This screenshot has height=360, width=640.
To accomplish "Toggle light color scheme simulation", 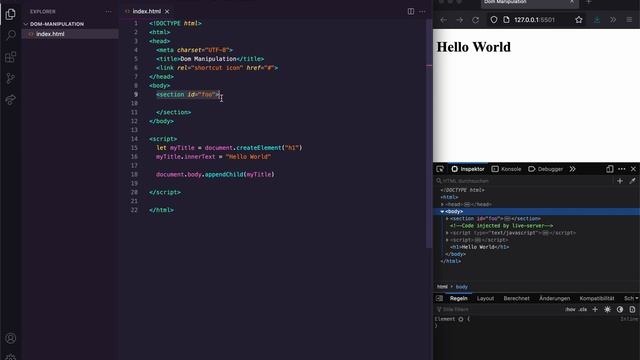I will [x=607, y=309].
